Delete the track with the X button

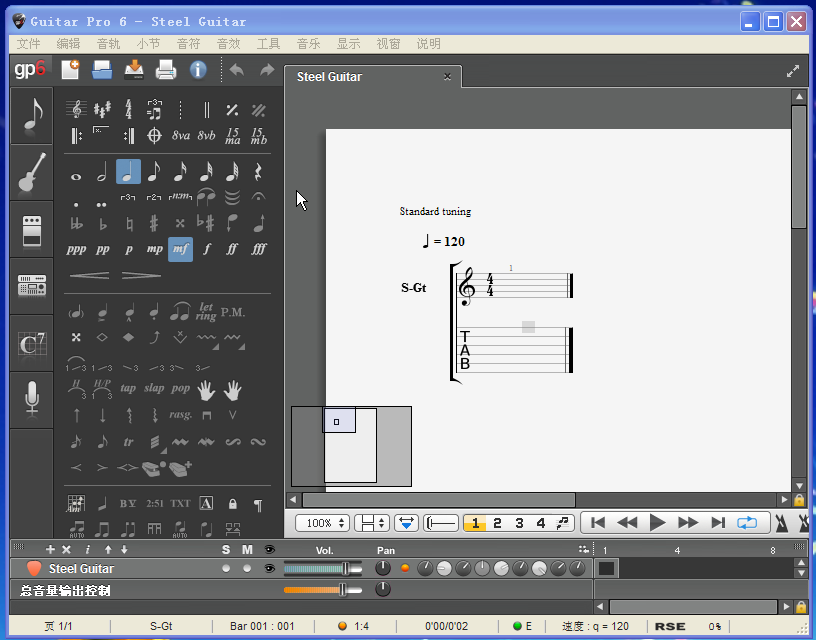[66, 549]
